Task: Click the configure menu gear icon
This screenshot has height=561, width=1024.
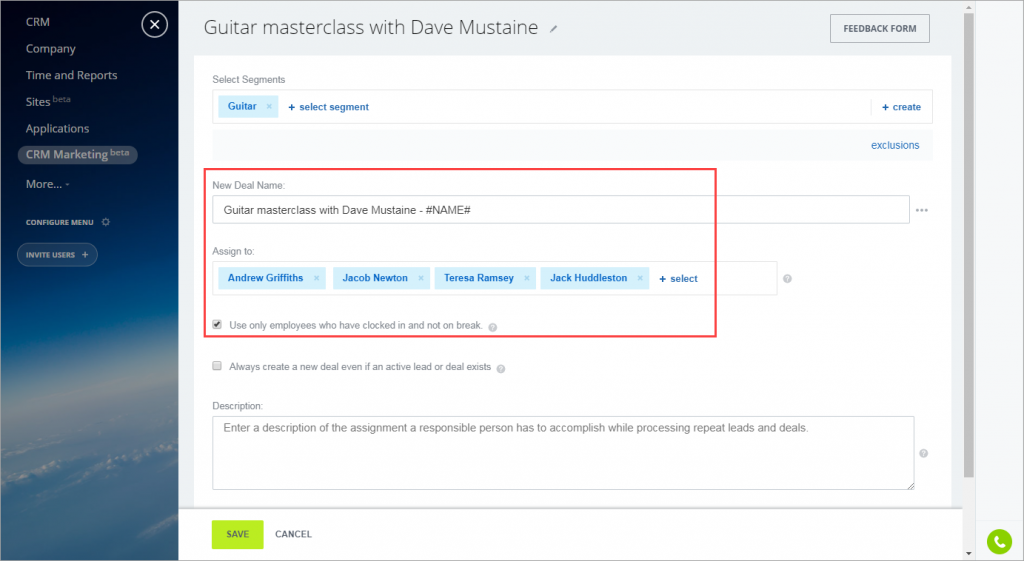Action: pos(106,222)
